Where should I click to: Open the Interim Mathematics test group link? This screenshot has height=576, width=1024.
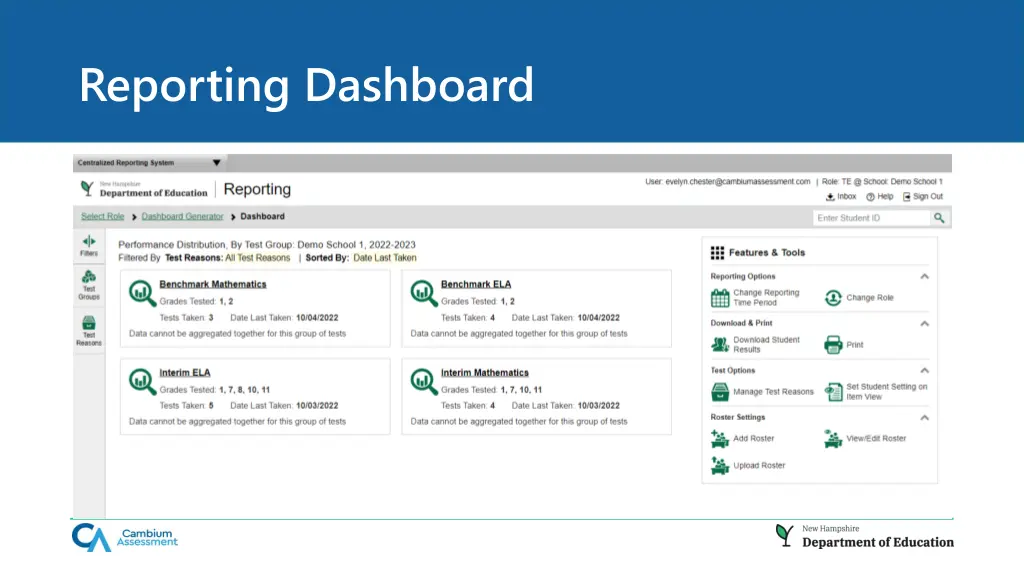(485, 372)
